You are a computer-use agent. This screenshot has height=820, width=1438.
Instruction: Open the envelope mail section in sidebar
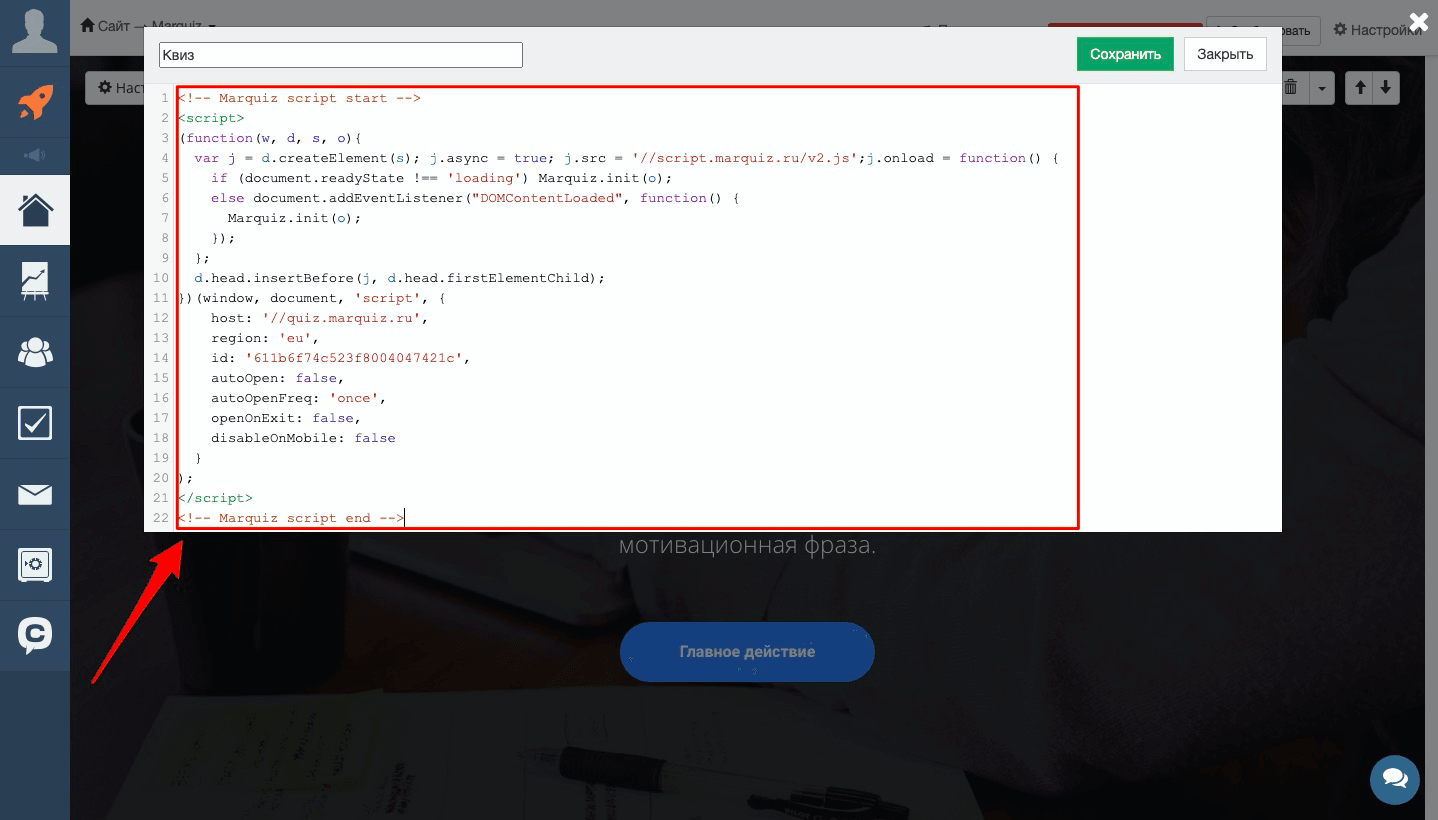(x=35, y=494)
